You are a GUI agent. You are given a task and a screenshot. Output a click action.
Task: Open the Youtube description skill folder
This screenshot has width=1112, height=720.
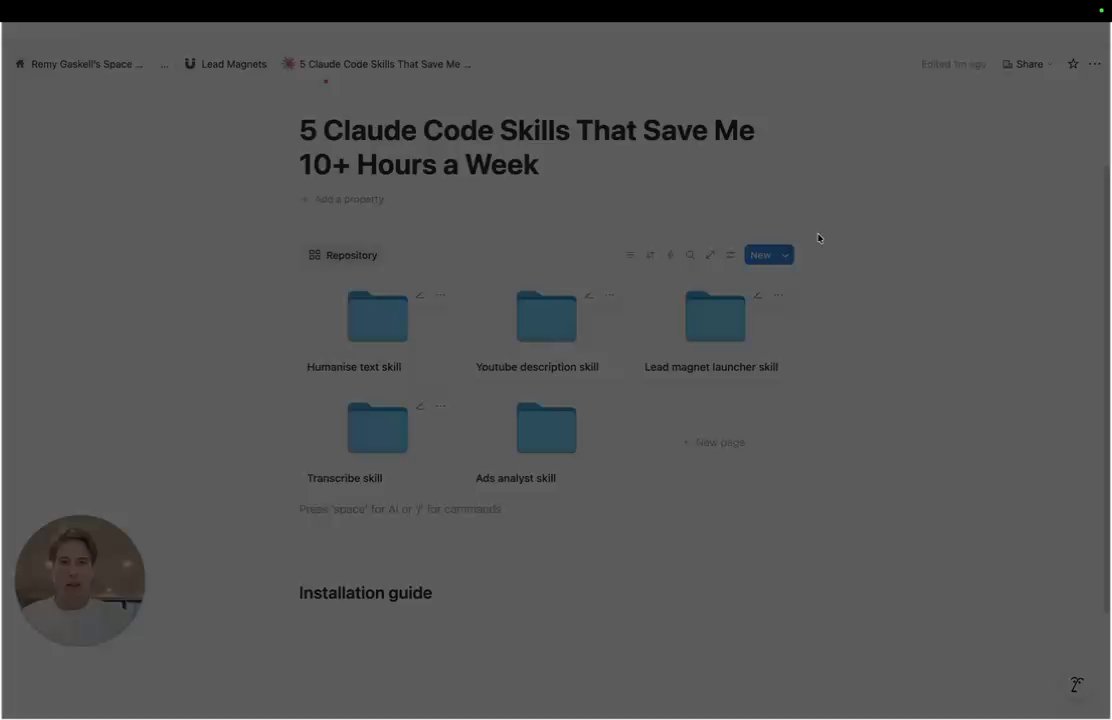coord(546,316)
